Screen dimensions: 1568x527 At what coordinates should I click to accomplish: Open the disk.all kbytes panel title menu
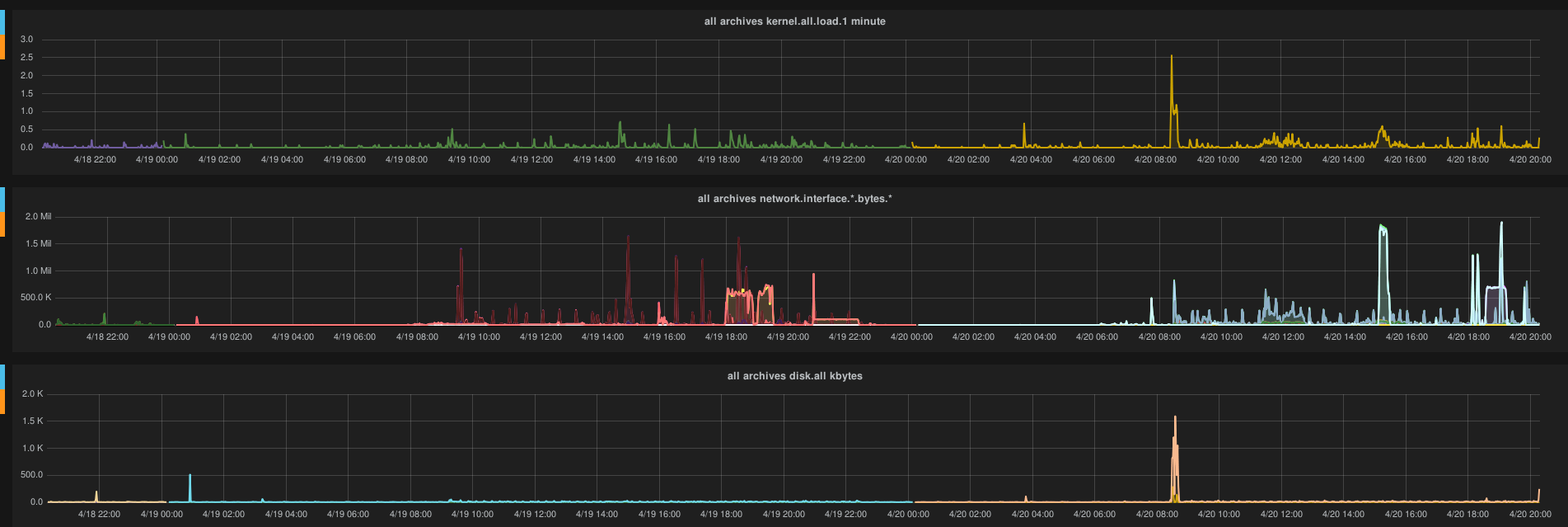tap(794, 376)
